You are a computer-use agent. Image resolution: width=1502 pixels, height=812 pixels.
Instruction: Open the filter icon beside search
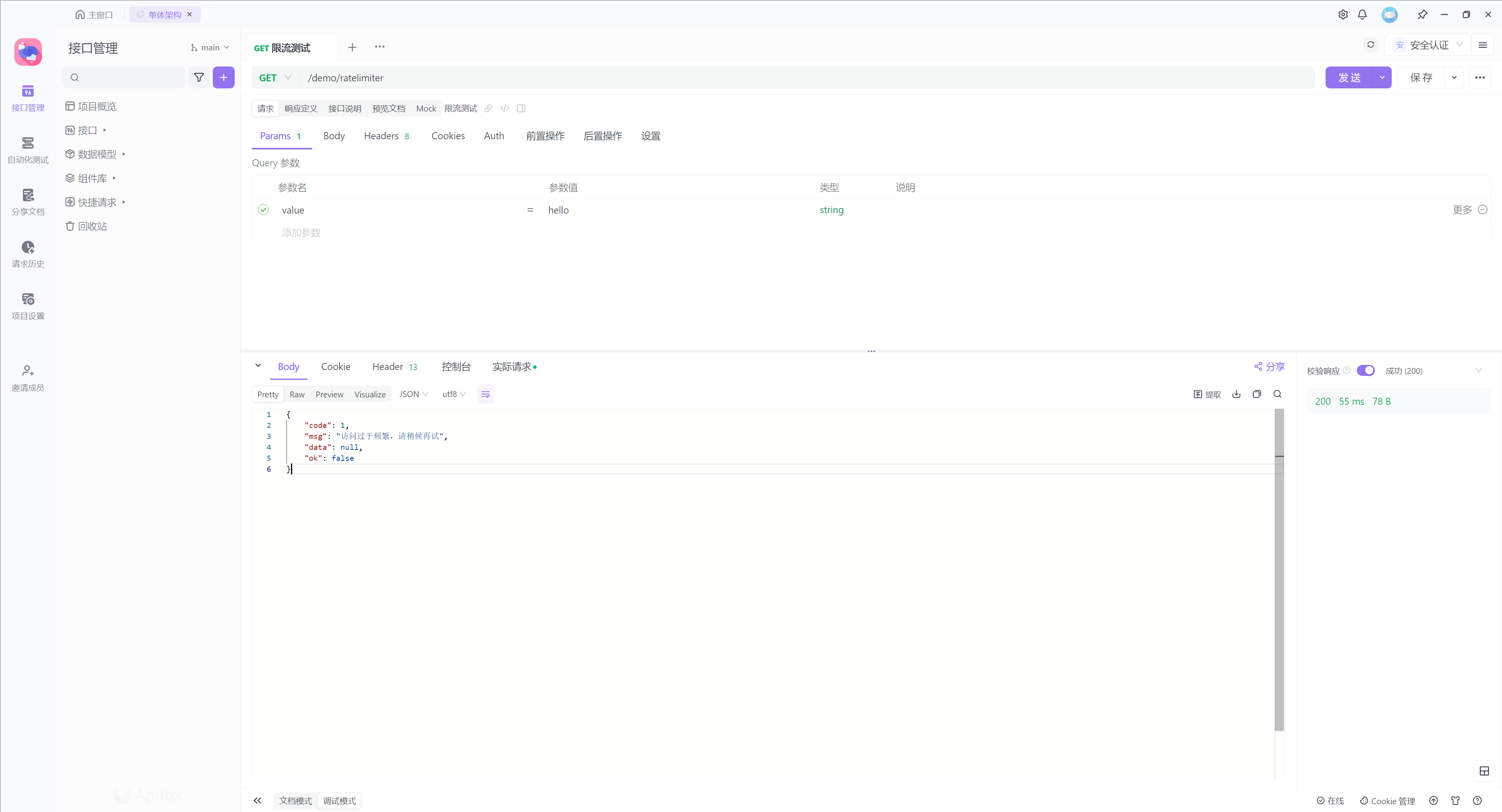click(199, 77)
